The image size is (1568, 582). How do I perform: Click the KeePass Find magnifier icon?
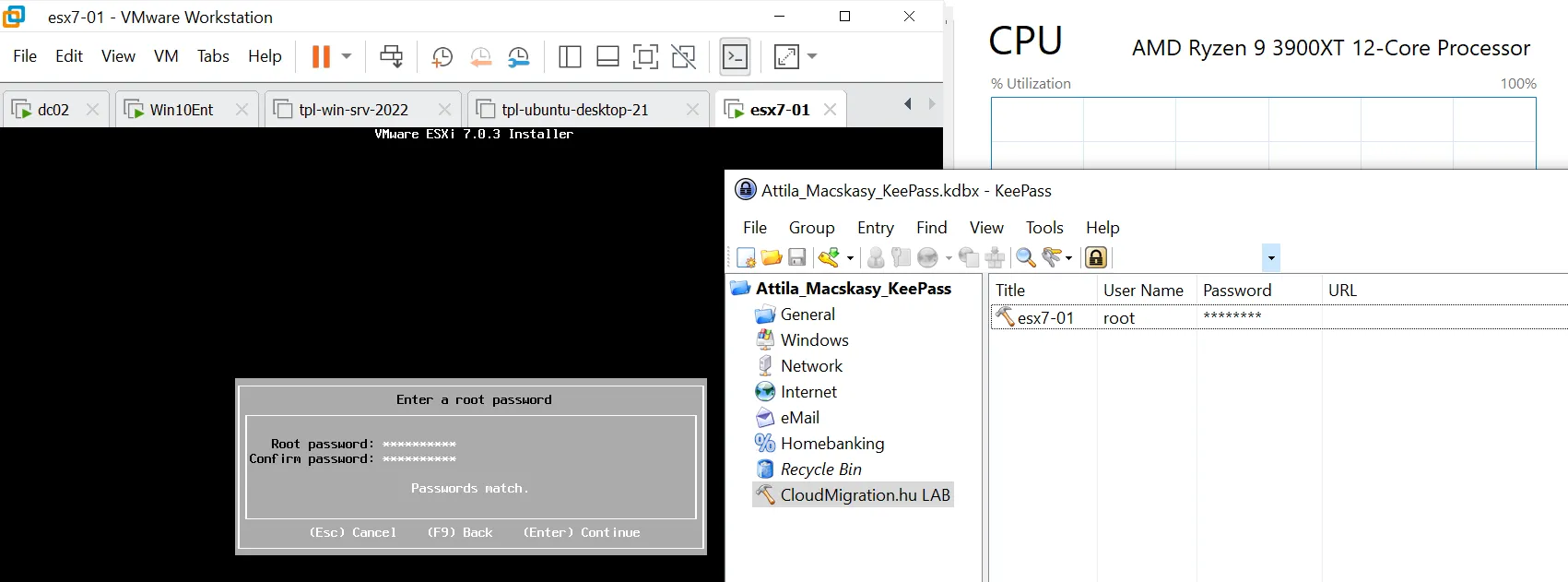1025,257
